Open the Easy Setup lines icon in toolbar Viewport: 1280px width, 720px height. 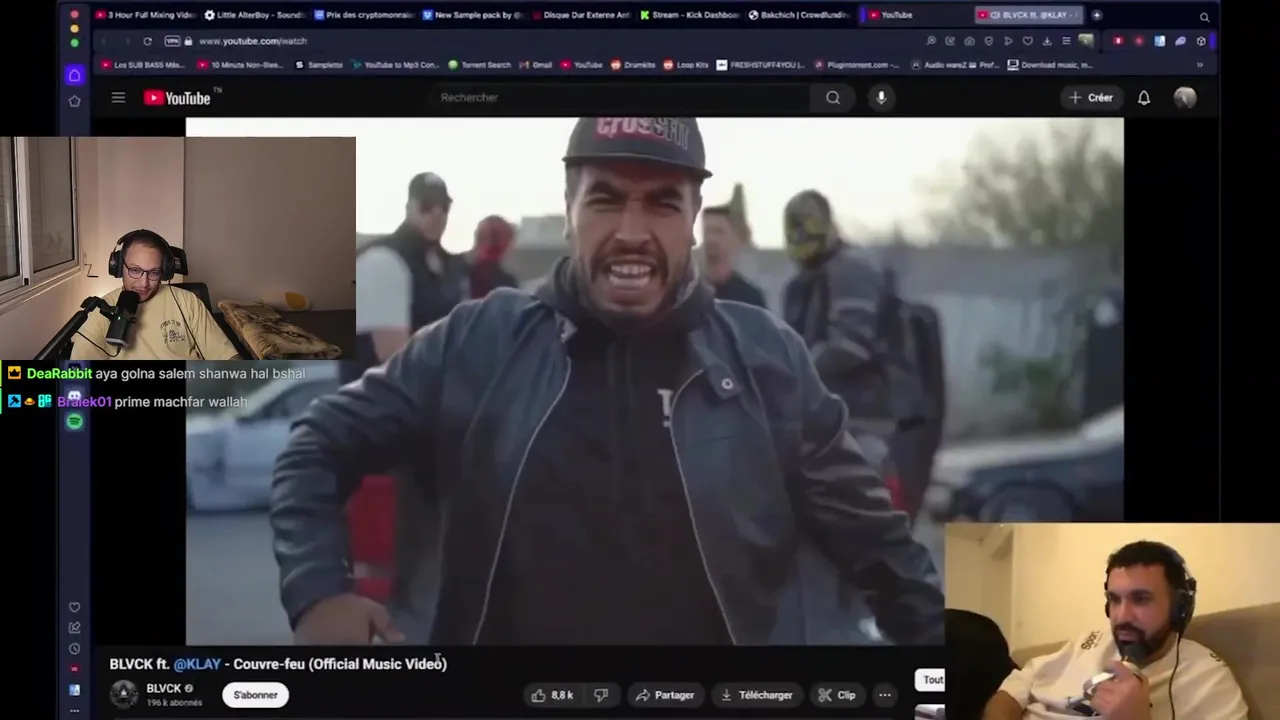coord(1066,41)
